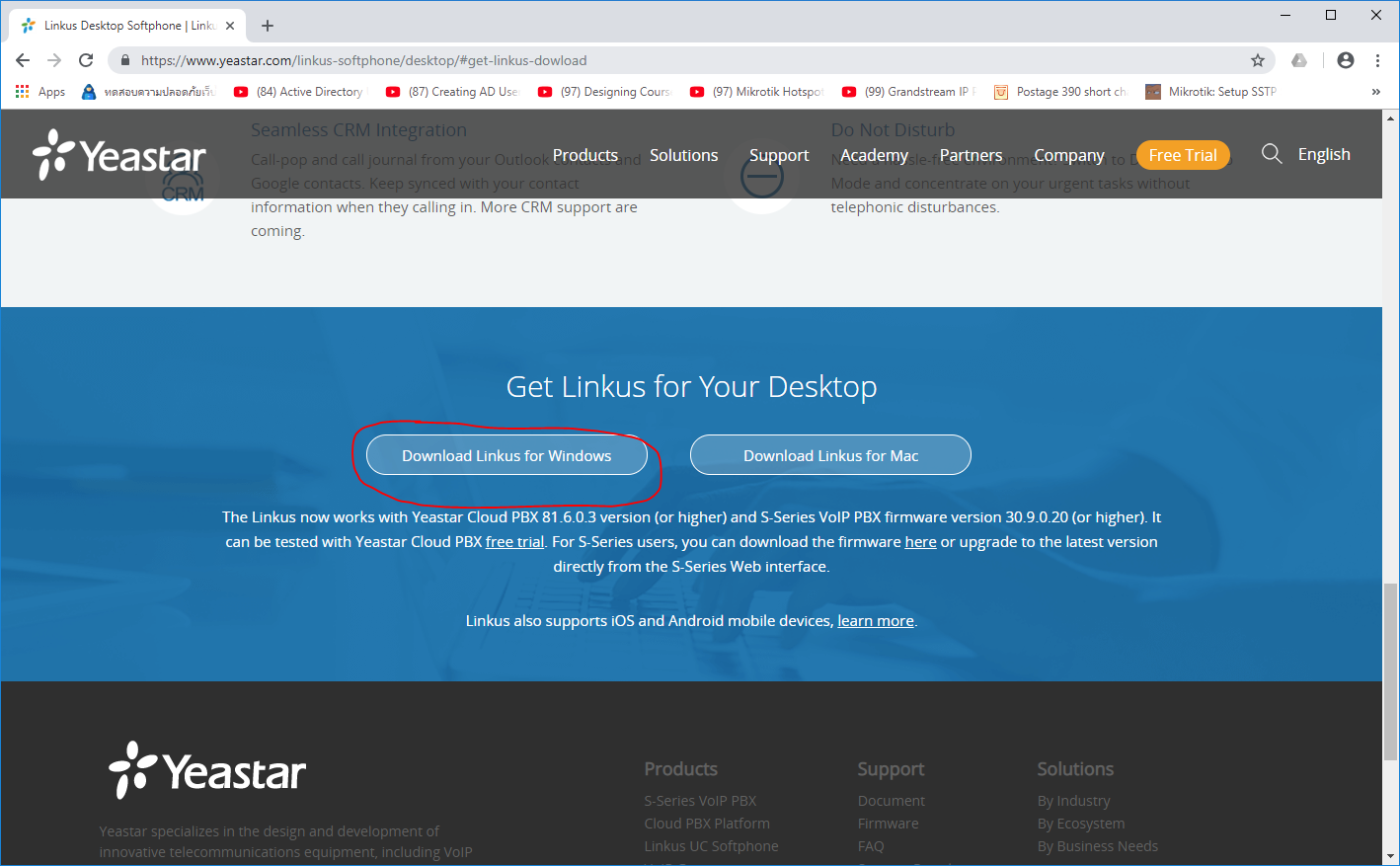Open the (97) Mikrotik Hotspot bookmark
Image resolution: width=1400 pixels, height=866 pixels.
[x=756, y=92]
